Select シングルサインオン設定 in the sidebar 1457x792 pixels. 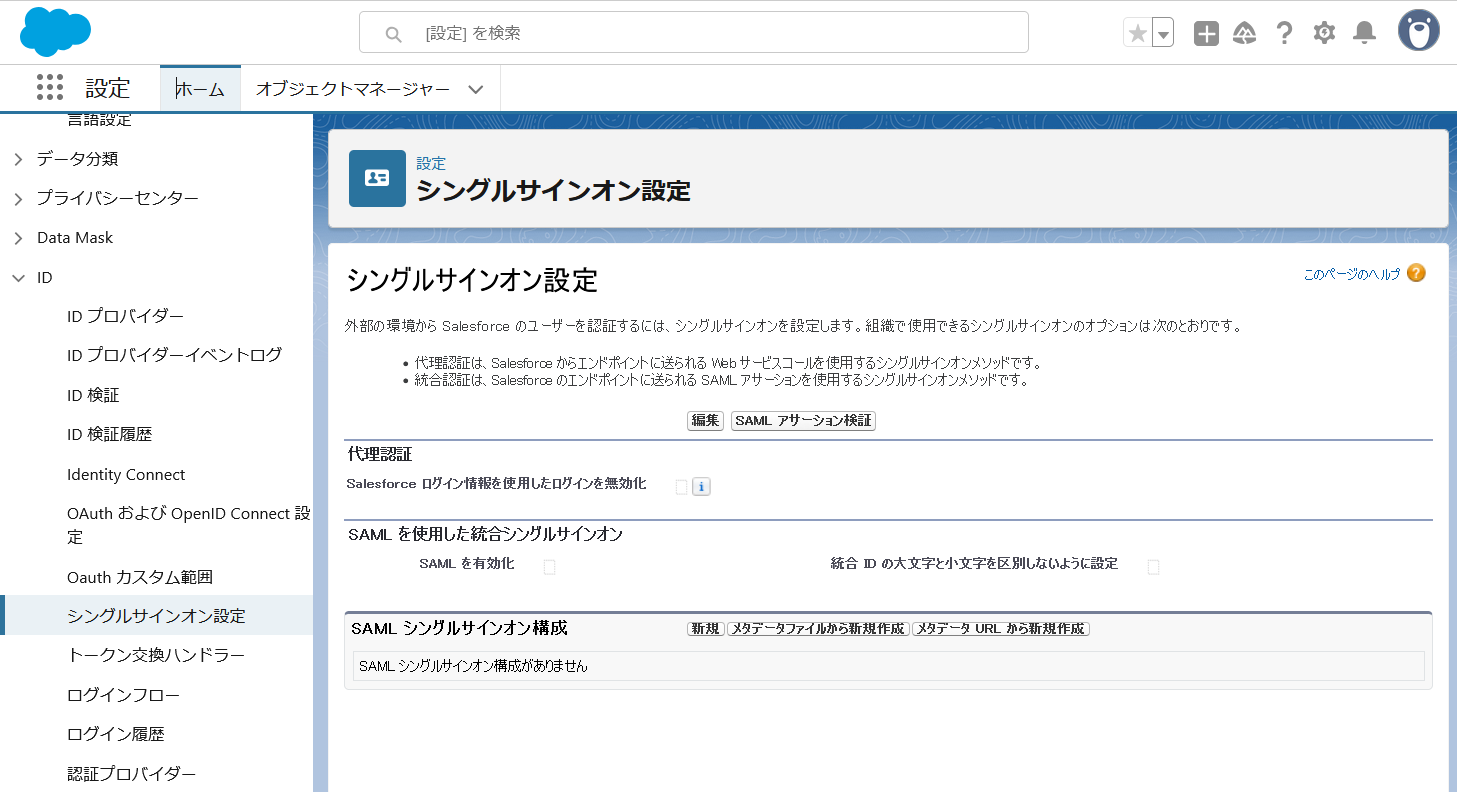coord(156,616)
